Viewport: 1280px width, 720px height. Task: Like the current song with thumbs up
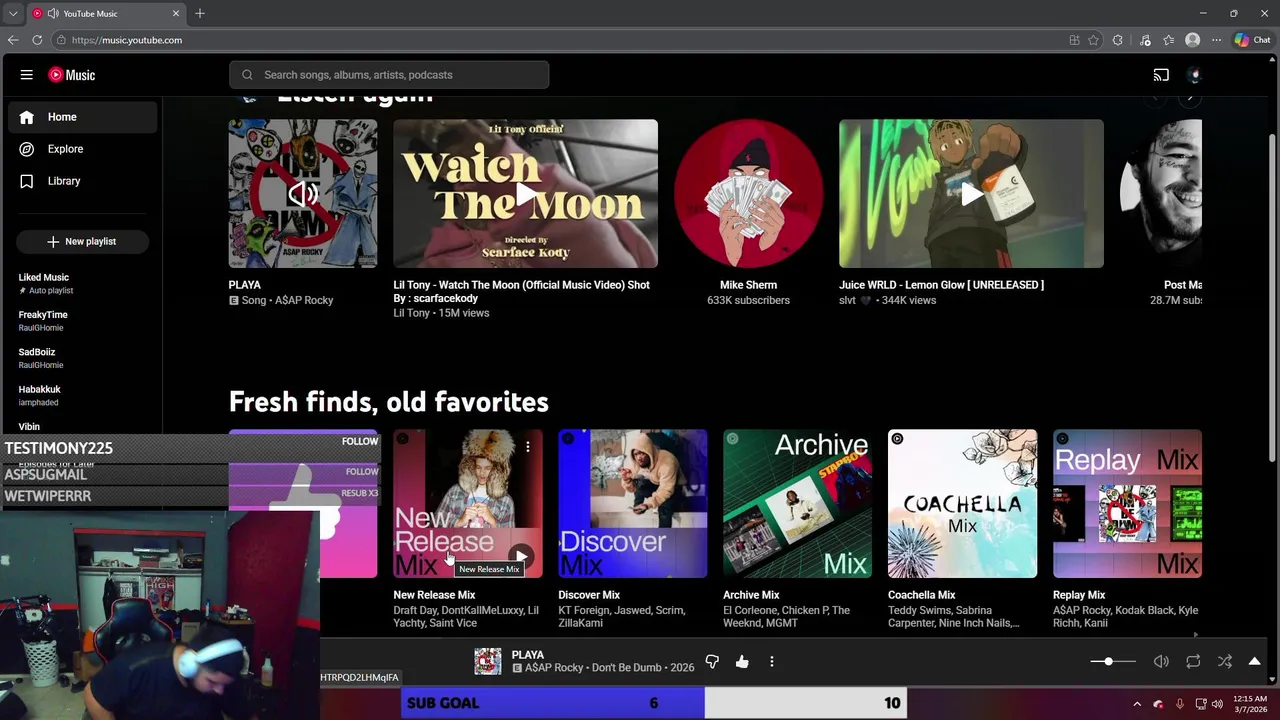pos(742,662)
